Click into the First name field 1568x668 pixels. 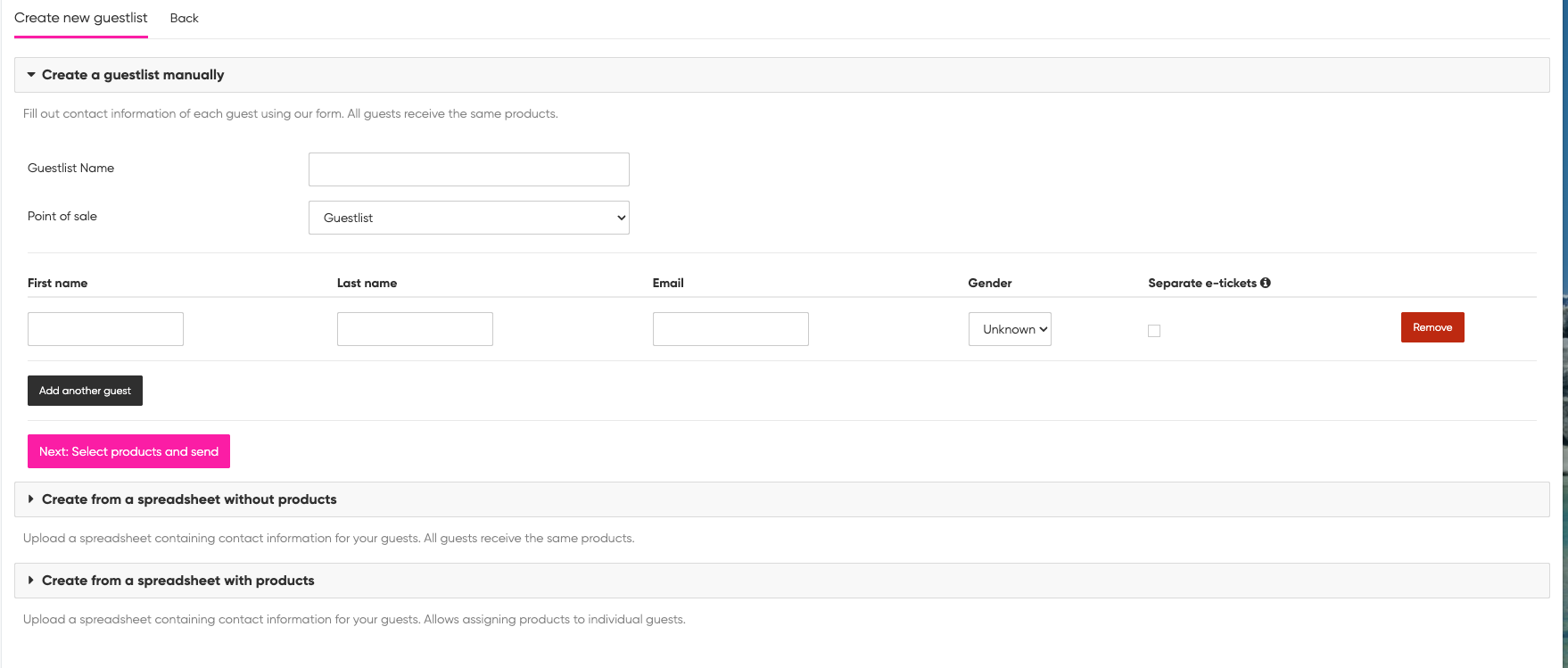[x=105, y=329]
